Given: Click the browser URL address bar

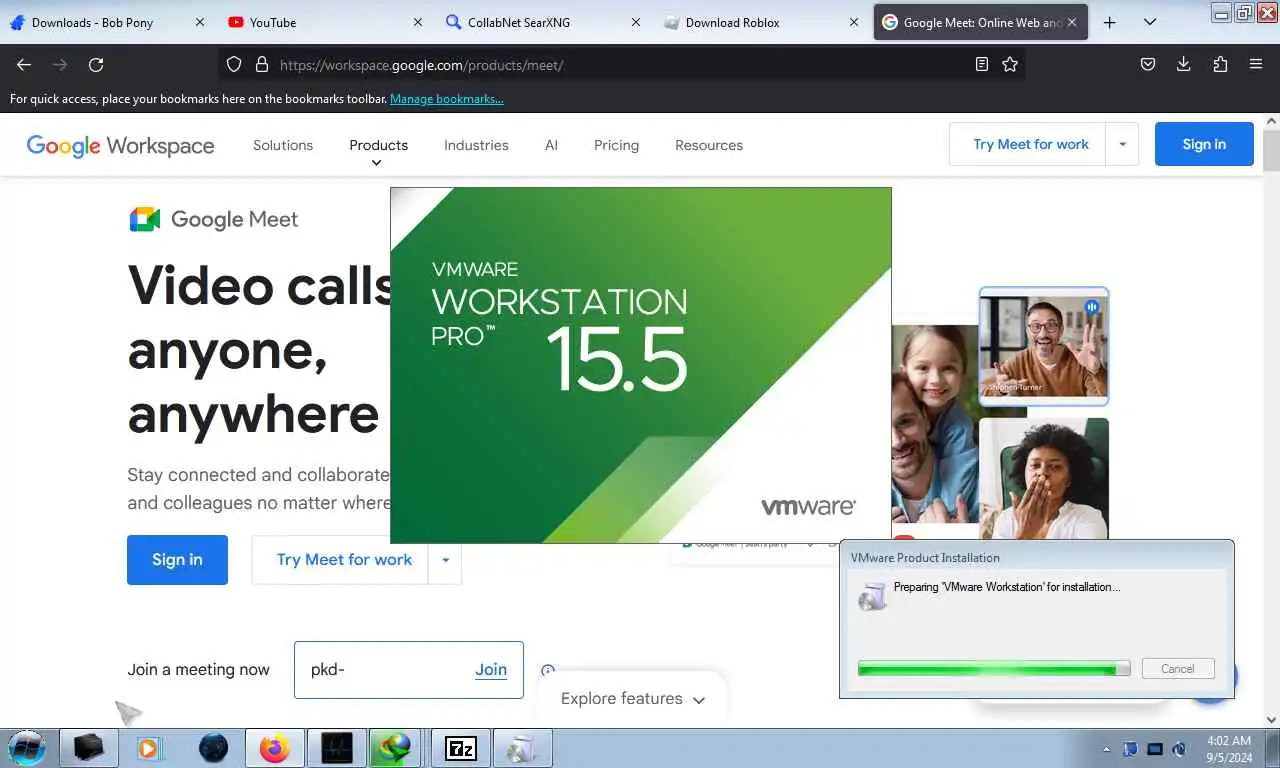Looking at the screenshot, I should [620, 64].
